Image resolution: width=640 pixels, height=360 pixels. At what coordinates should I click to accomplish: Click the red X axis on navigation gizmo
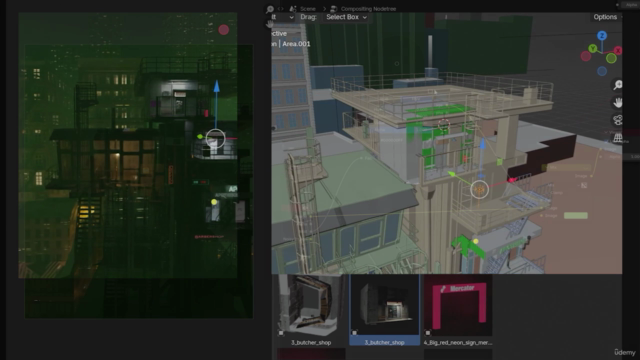618,51
